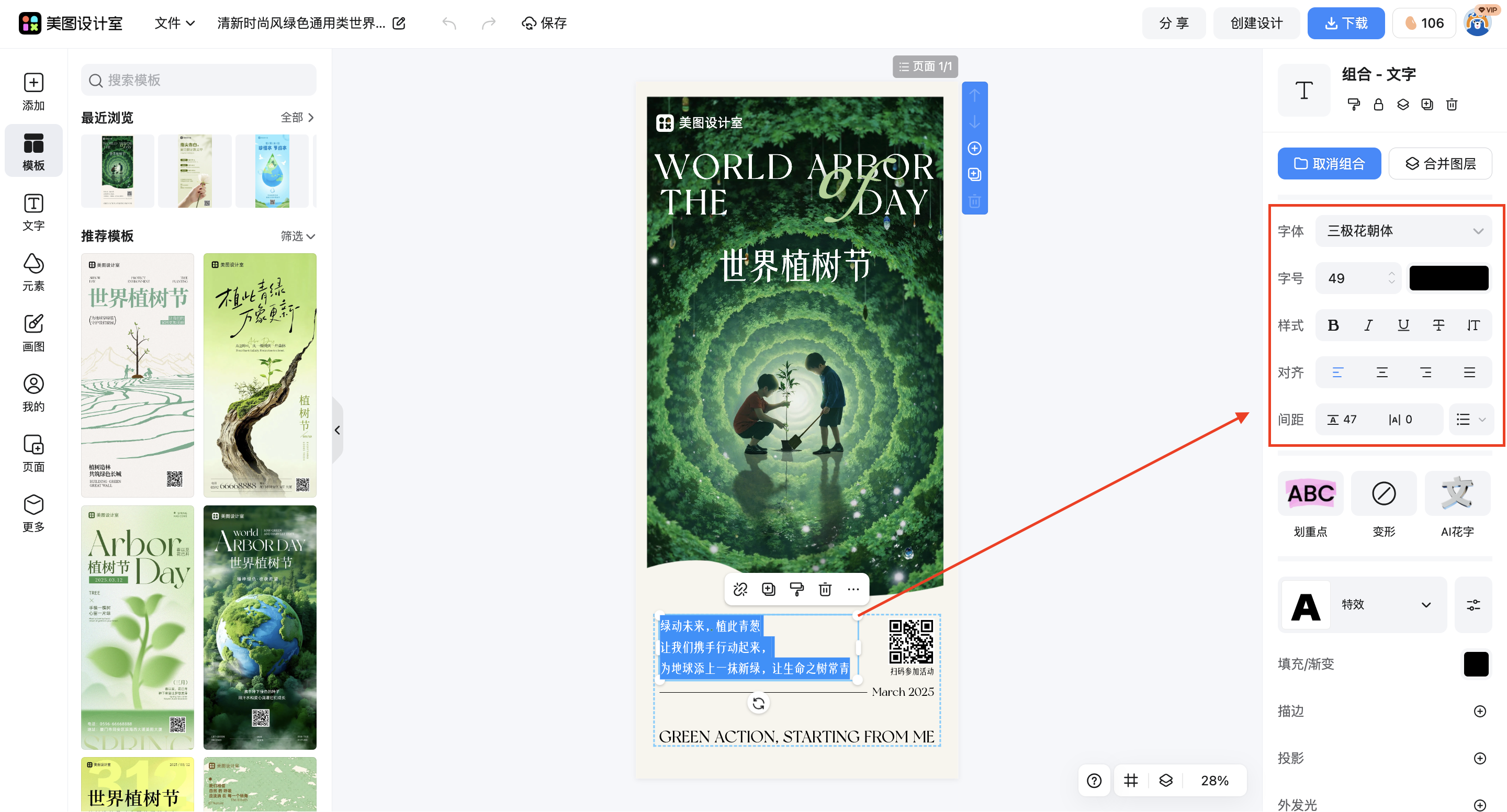The width and height of the screenshot is (1507, 812).
Task: Open the black font color swatch
Action: 1448,278
